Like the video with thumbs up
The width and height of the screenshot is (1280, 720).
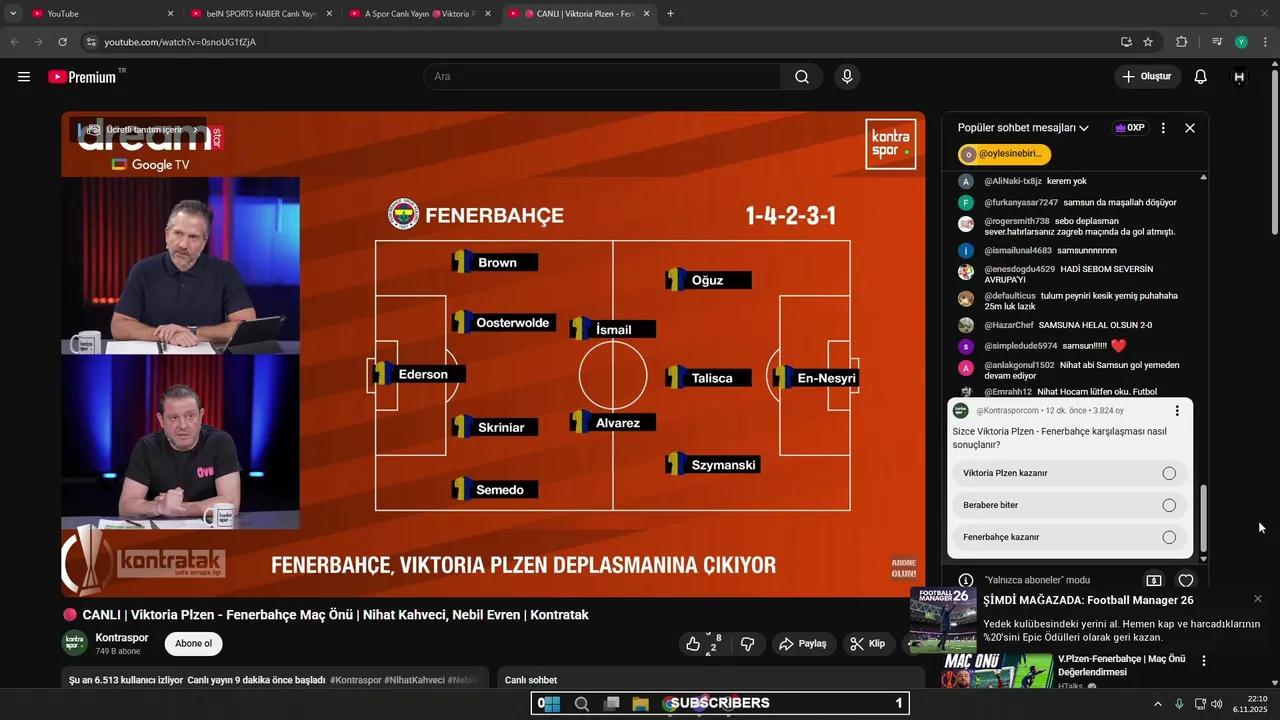tap(693, 644)
